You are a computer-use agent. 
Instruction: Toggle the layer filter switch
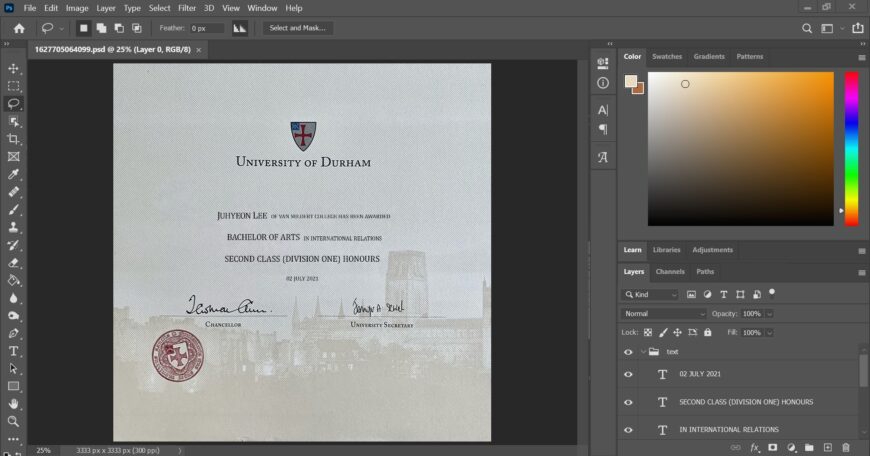pos(772,293)
